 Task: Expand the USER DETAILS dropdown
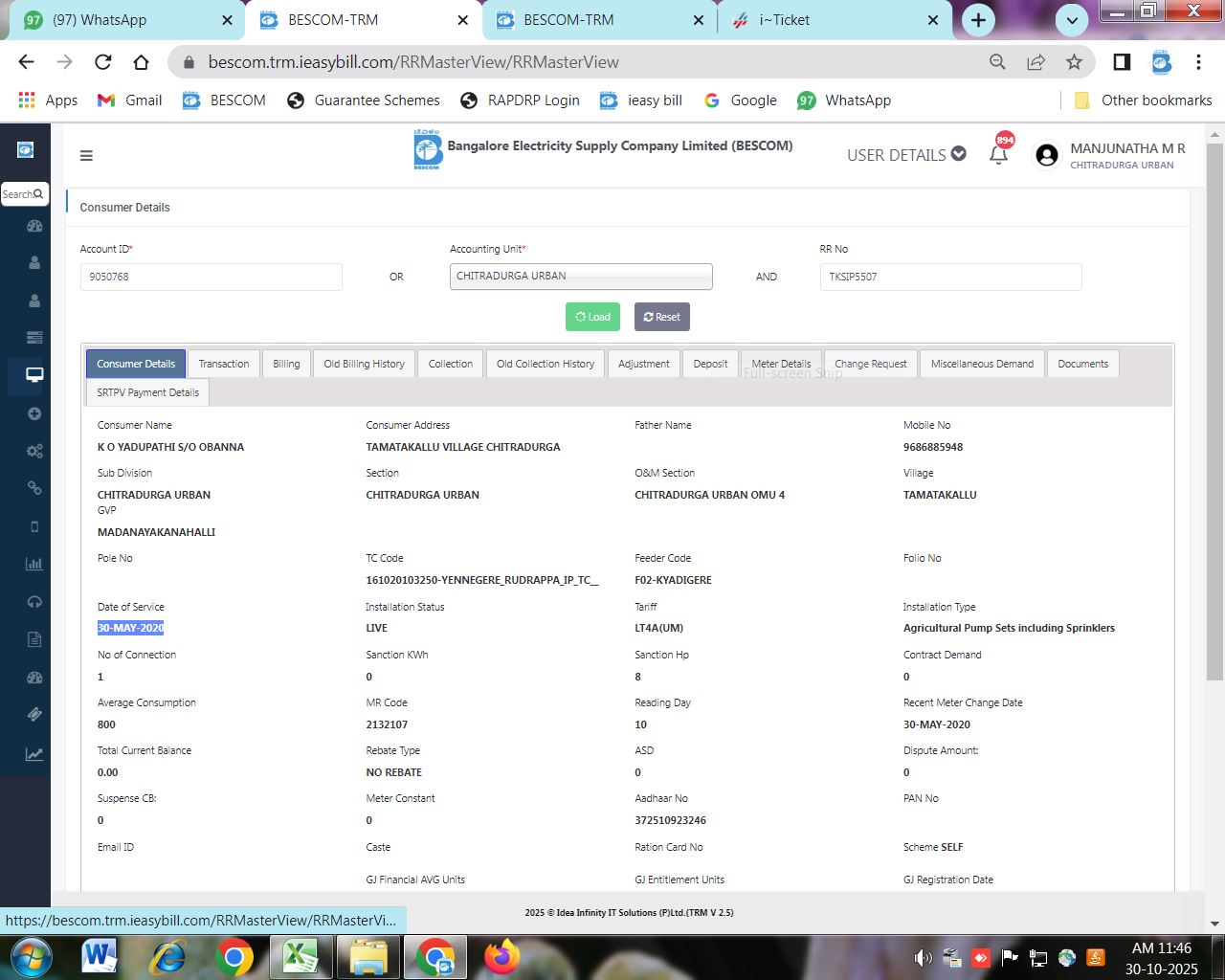[906, 155]
